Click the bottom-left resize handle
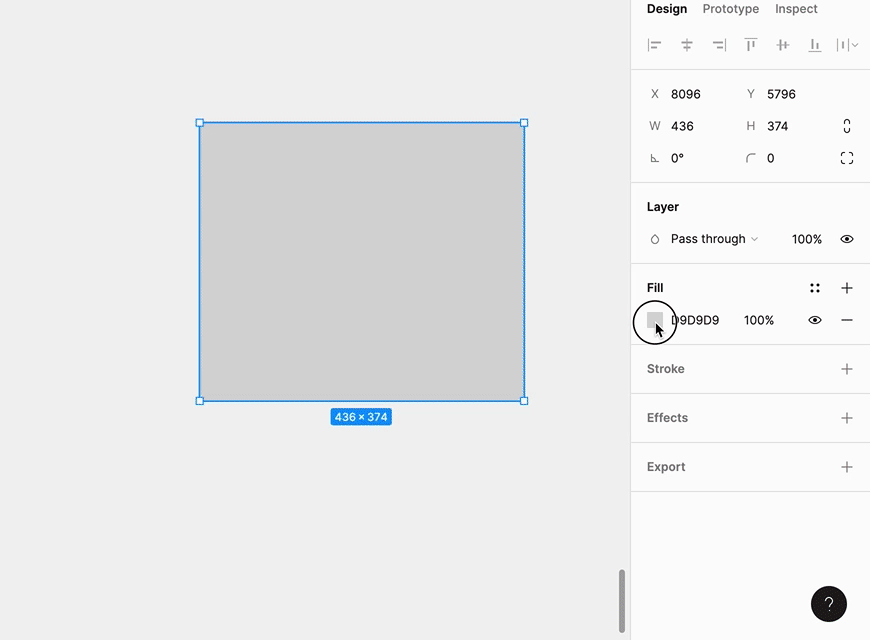The height and width of the screenshot is (640, 870). tap(200, 401)
